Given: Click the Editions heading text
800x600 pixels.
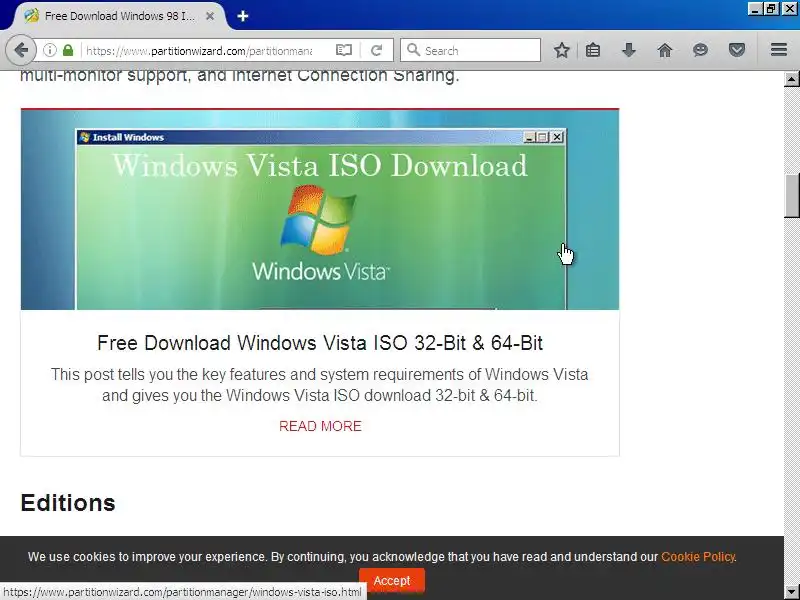Looking at the screenshot, I should (68, 503).
